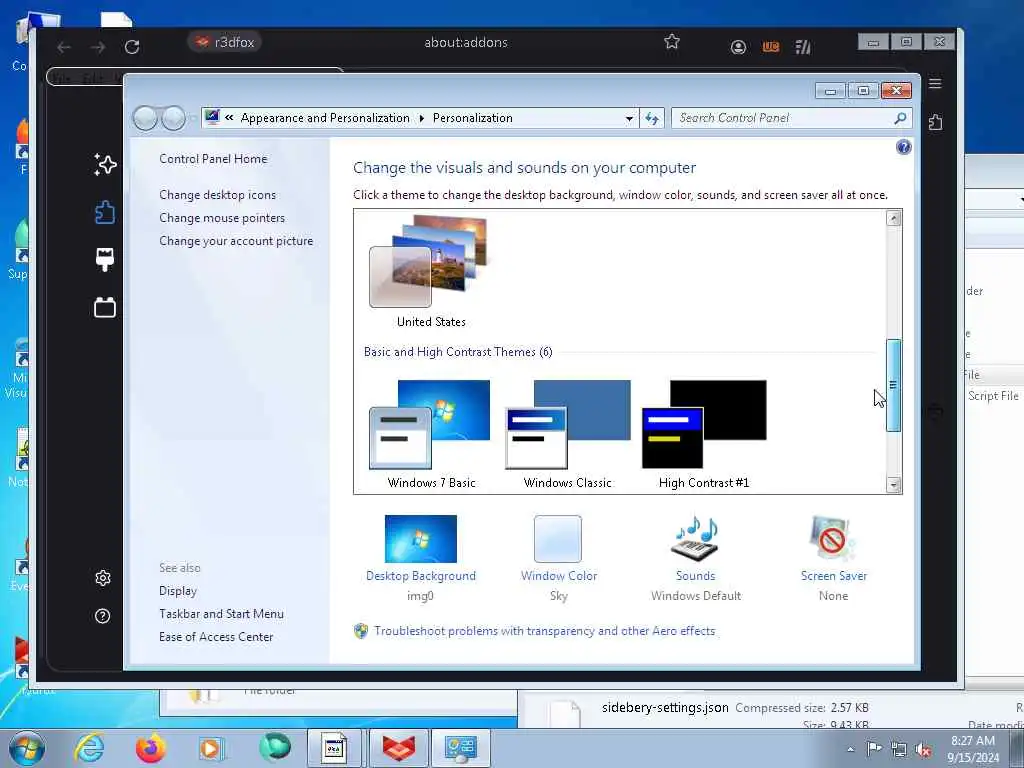Open the uBlock extension icon in r3dfox
The width and height of the screenshot is (1024, 768).
(771, 47)
